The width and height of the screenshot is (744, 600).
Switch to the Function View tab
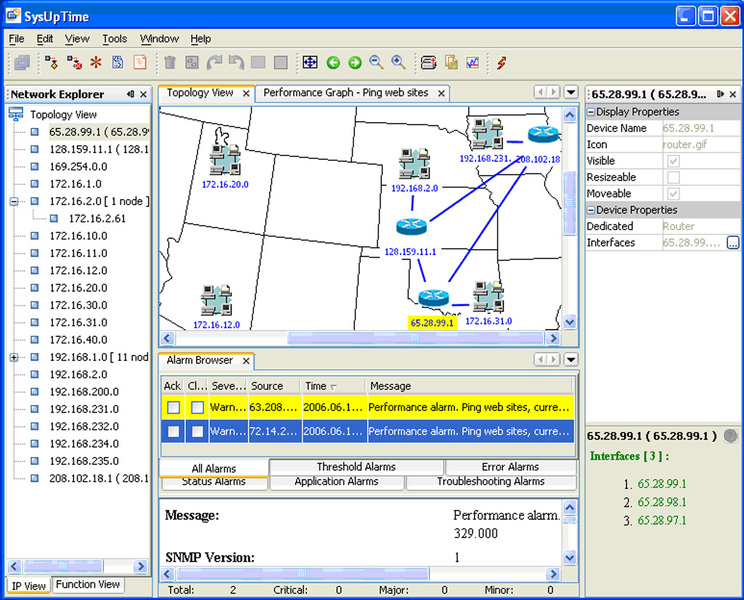pyautogui.click(x=88, y=584)
